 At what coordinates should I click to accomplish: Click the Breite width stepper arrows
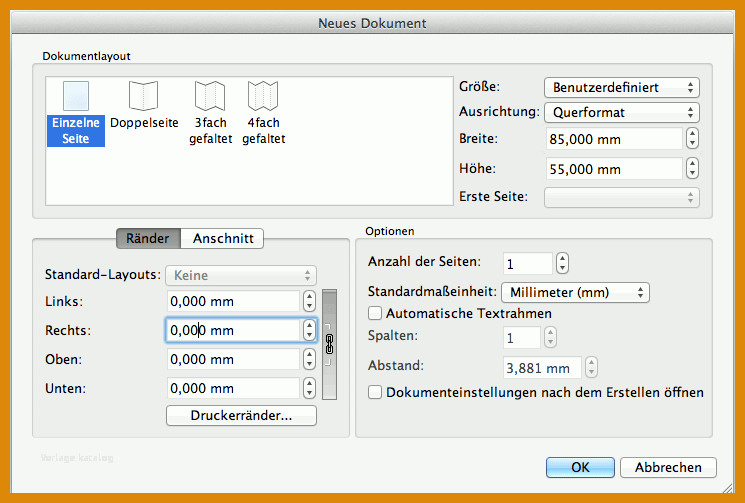(x=692, y=138)
